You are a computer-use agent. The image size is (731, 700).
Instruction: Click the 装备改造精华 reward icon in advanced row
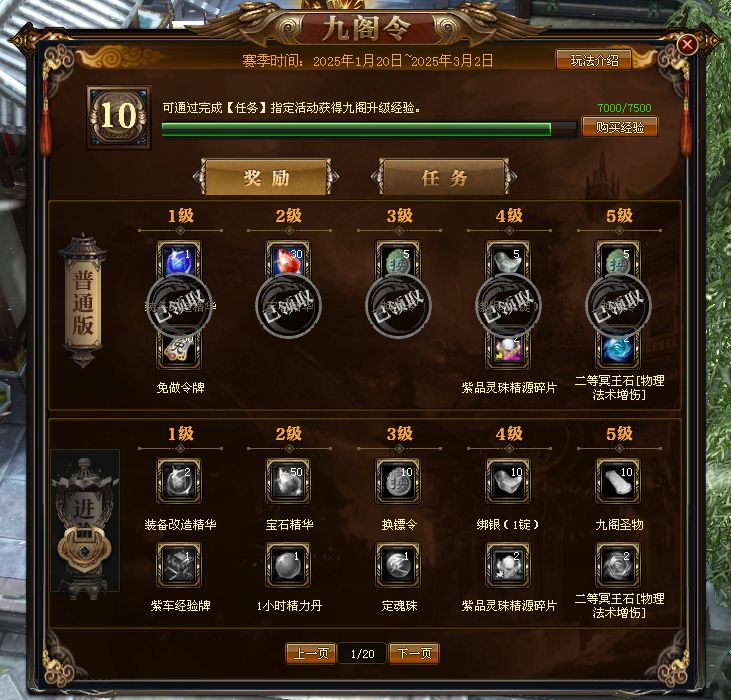pyautogui.click(x=179, y=481)
